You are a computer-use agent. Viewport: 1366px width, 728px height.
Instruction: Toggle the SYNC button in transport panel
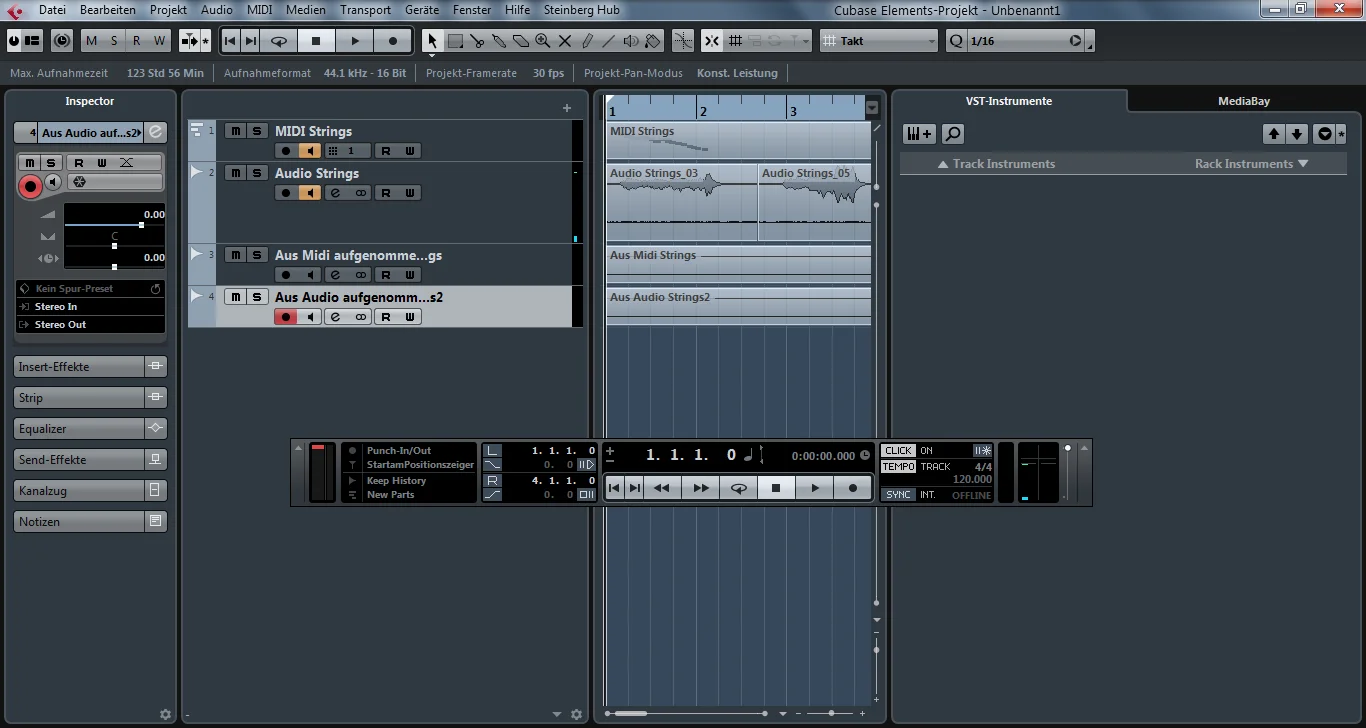pos(899,495)
